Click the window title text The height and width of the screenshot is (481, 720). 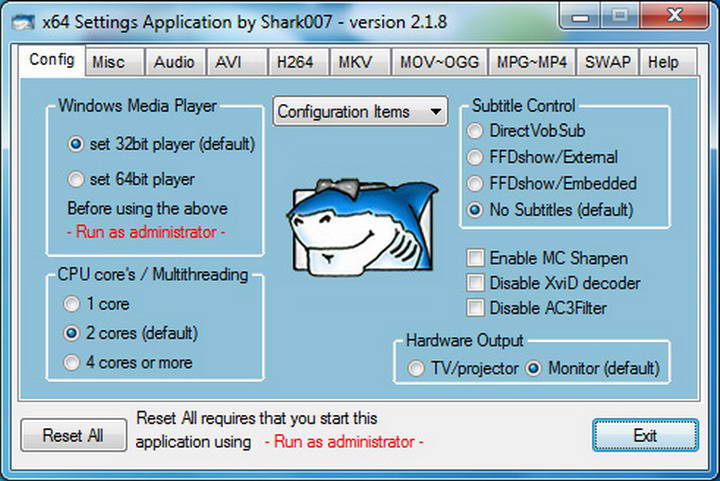point(245,22)
